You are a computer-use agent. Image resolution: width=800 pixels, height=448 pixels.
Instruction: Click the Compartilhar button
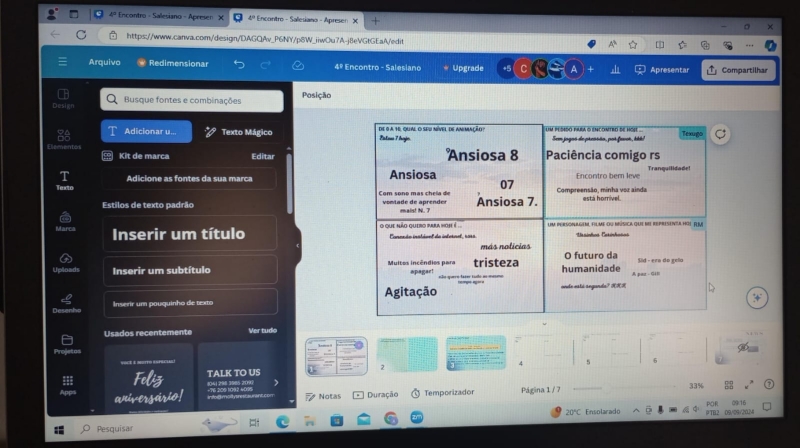738,70
